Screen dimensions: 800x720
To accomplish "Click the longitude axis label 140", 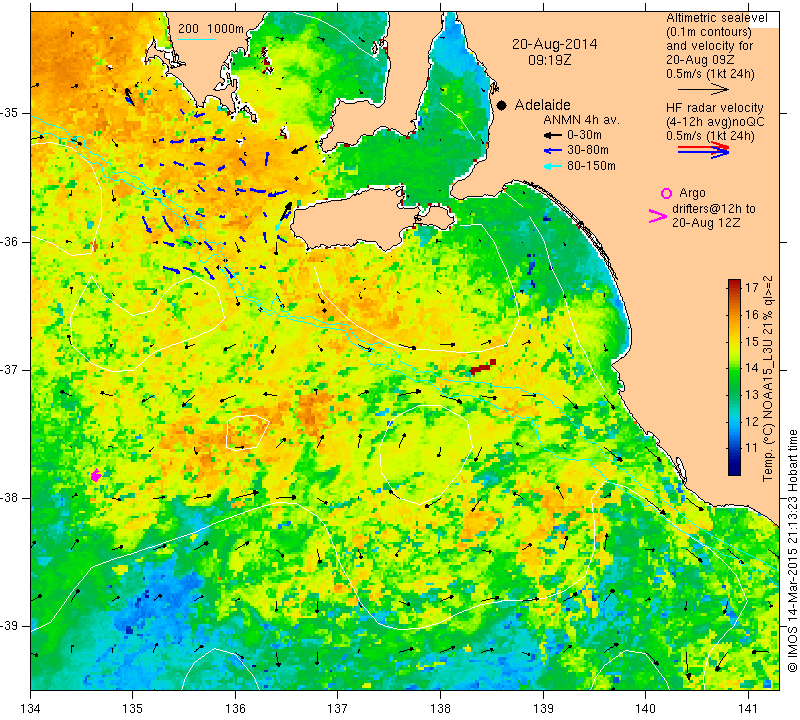I will 645,709.
